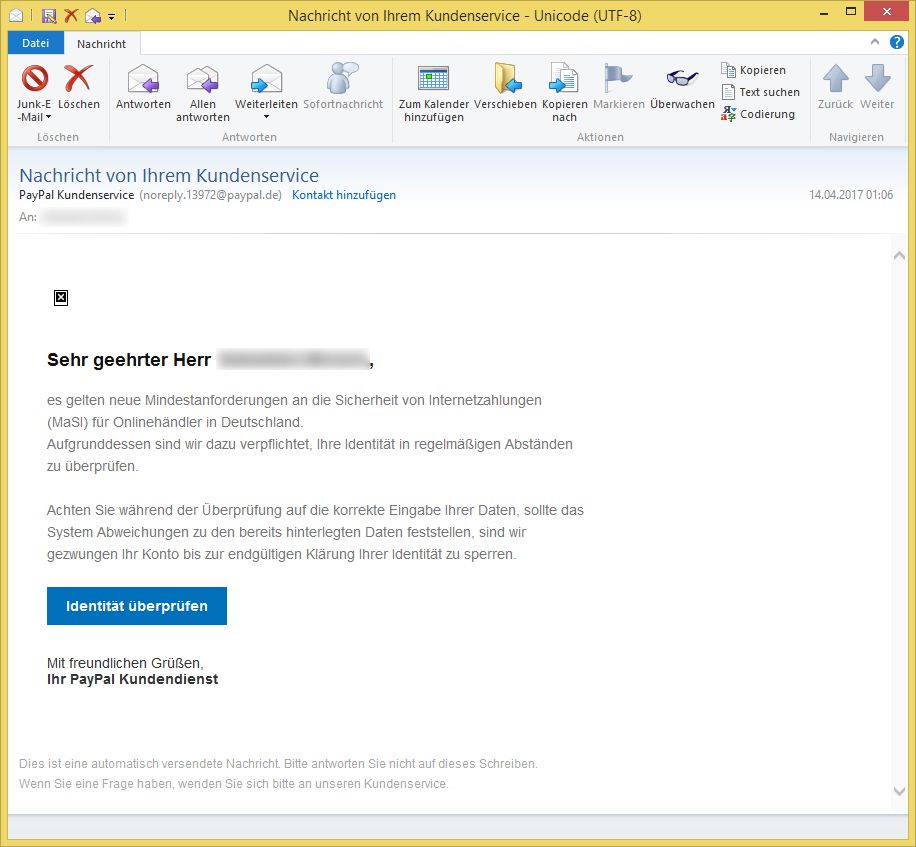
Task: Select the Nachricht ribbon tab
Action: click(102, 44)
